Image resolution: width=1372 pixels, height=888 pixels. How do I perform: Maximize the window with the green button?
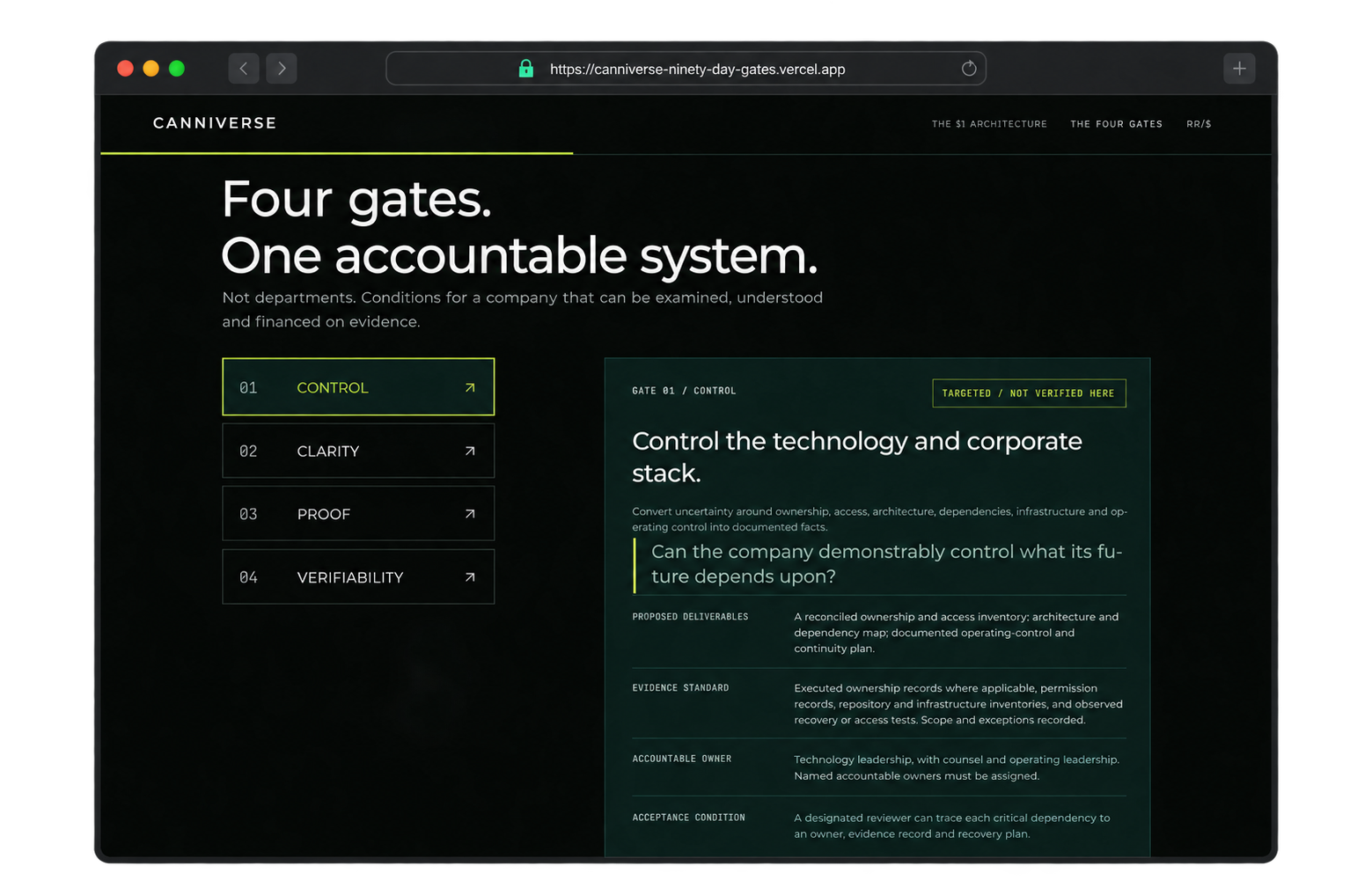tap(177, 68)
